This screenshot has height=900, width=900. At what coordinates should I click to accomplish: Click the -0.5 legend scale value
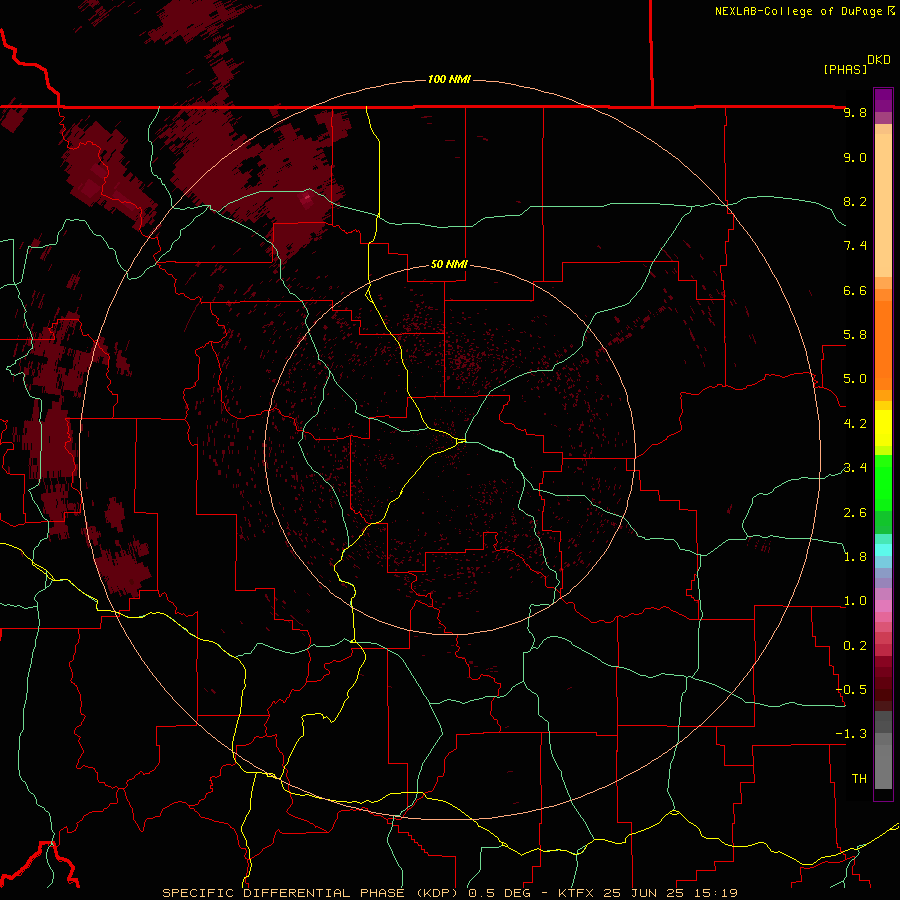pyautogui.click(x=851, y=689)
